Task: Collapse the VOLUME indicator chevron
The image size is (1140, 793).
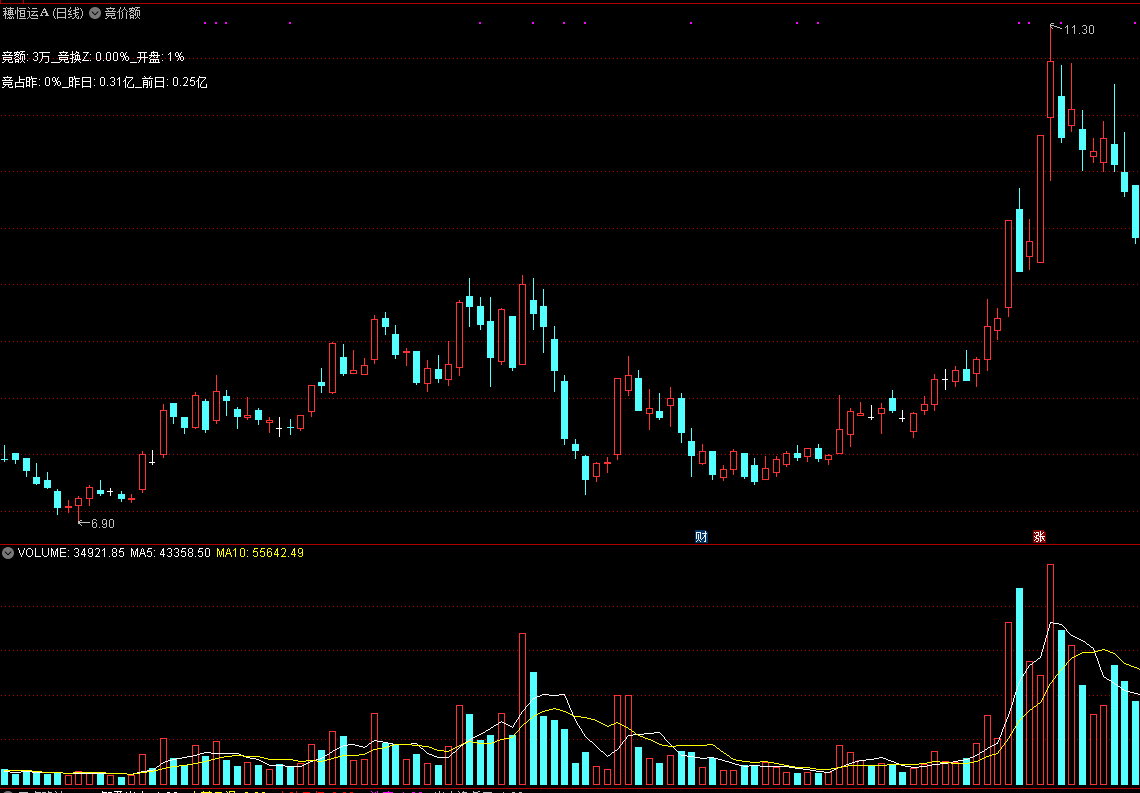Action: point(8,553)
